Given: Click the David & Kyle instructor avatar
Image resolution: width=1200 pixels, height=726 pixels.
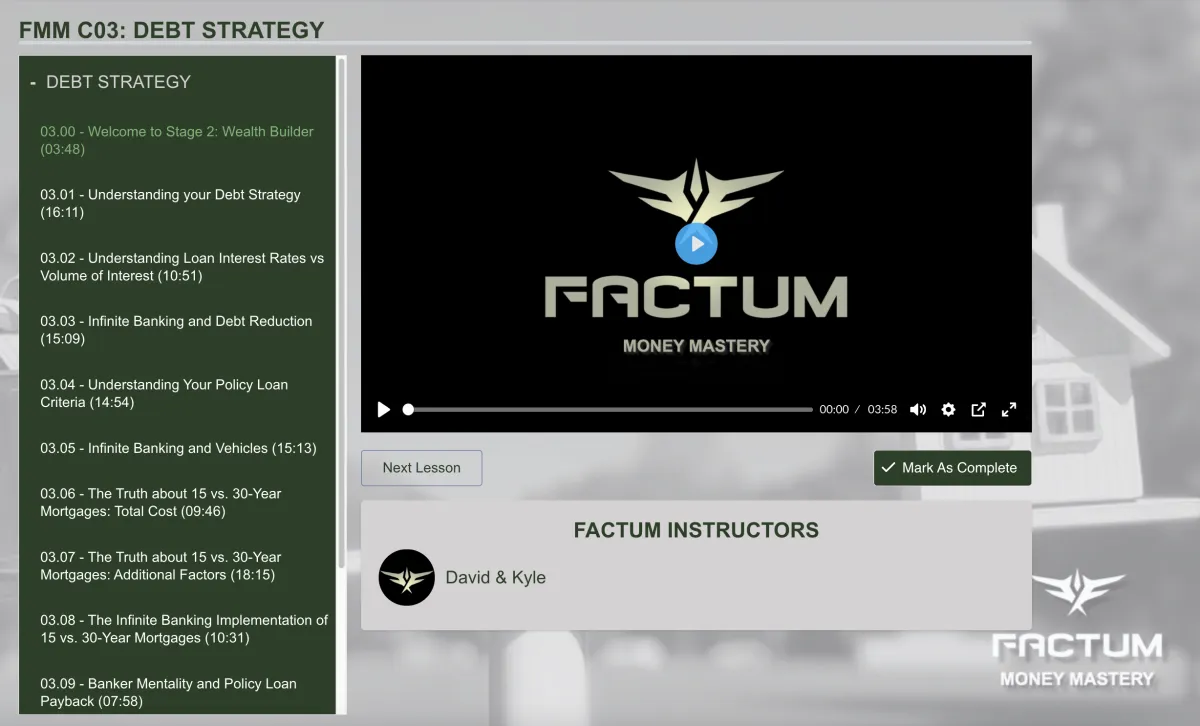Looking at the screenshot, I should click(406, 577).
